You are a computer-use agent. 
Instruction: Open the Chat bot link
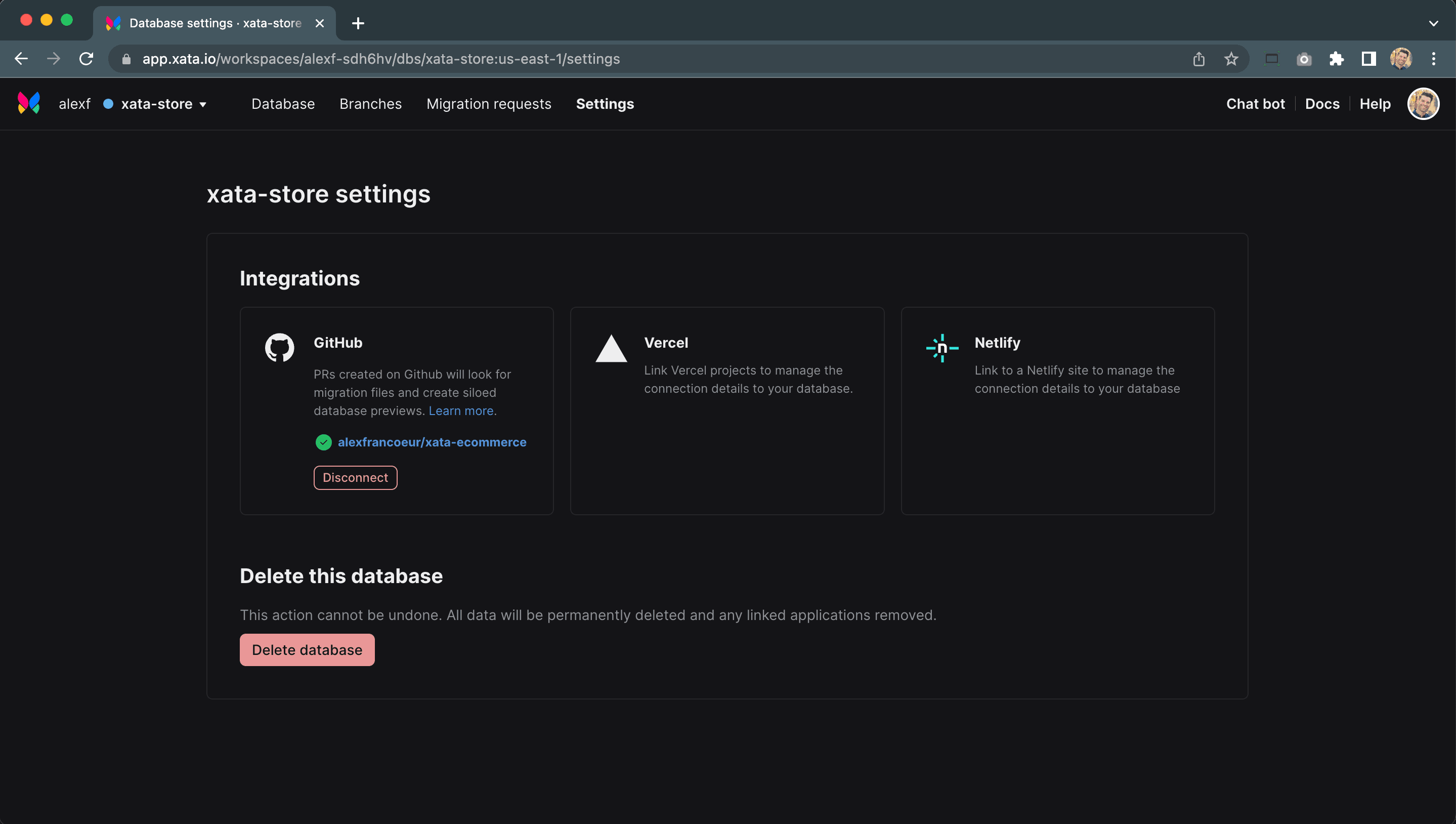[x=1255, y=104]
